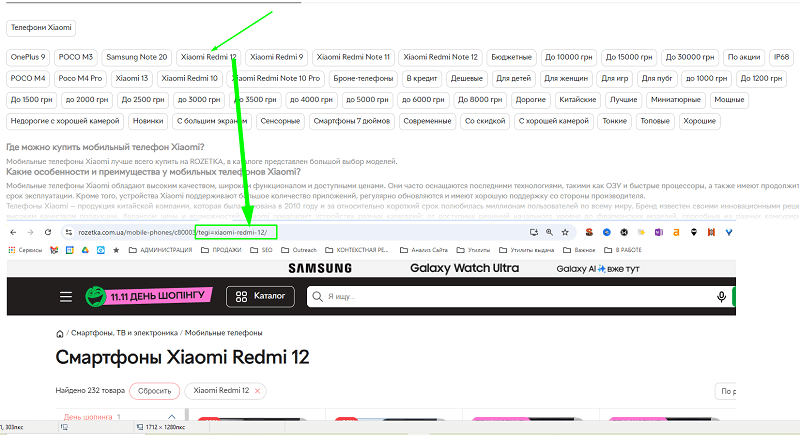The height and width of the screenshot is (435, 800).
Task: Bookmark this page with the star icon
Action: (x=565, y=233)
